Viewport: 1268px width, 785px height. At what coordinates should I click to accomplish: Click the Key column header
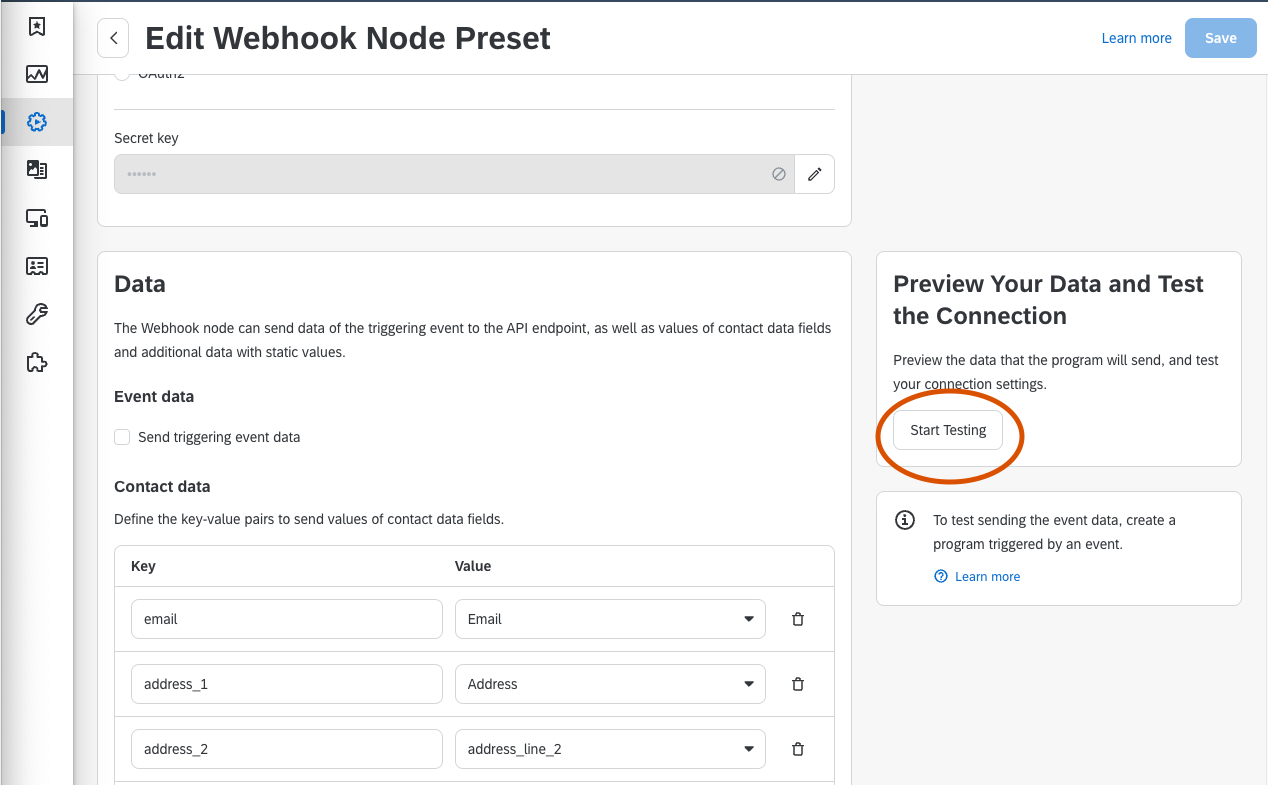point(143,566)
